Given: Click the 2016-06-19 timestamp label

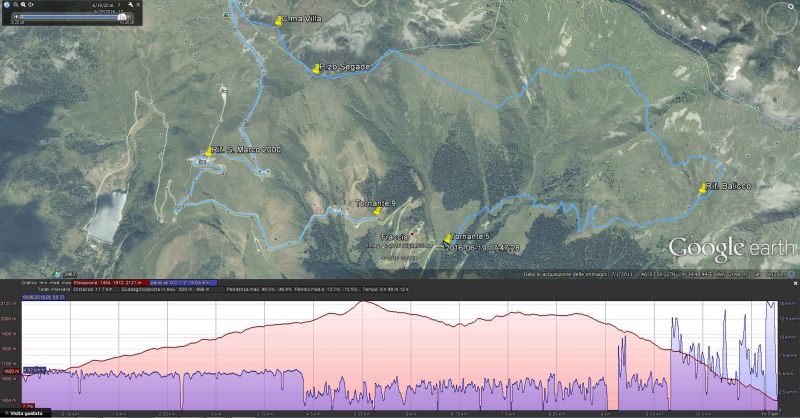Looking at the screenshot, I should [483, 248].
